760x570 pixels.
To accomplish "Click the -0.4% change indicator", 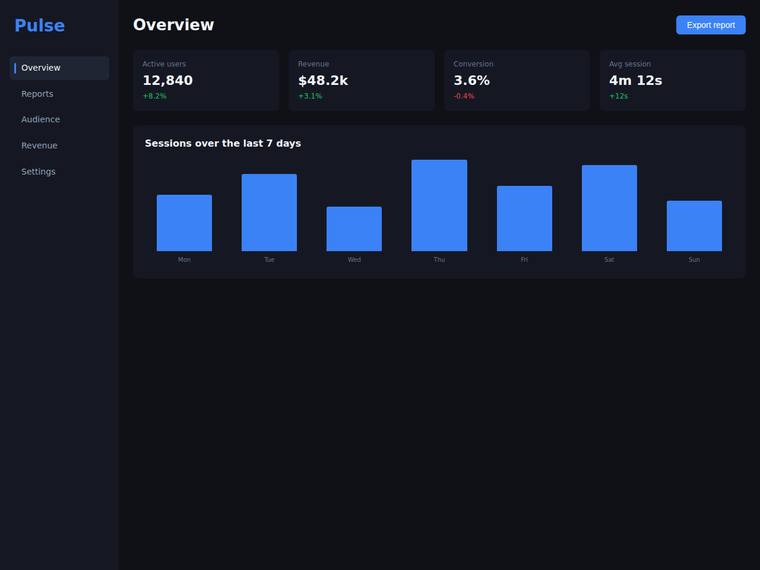I will pyautogui.click(x=464, y=96).
